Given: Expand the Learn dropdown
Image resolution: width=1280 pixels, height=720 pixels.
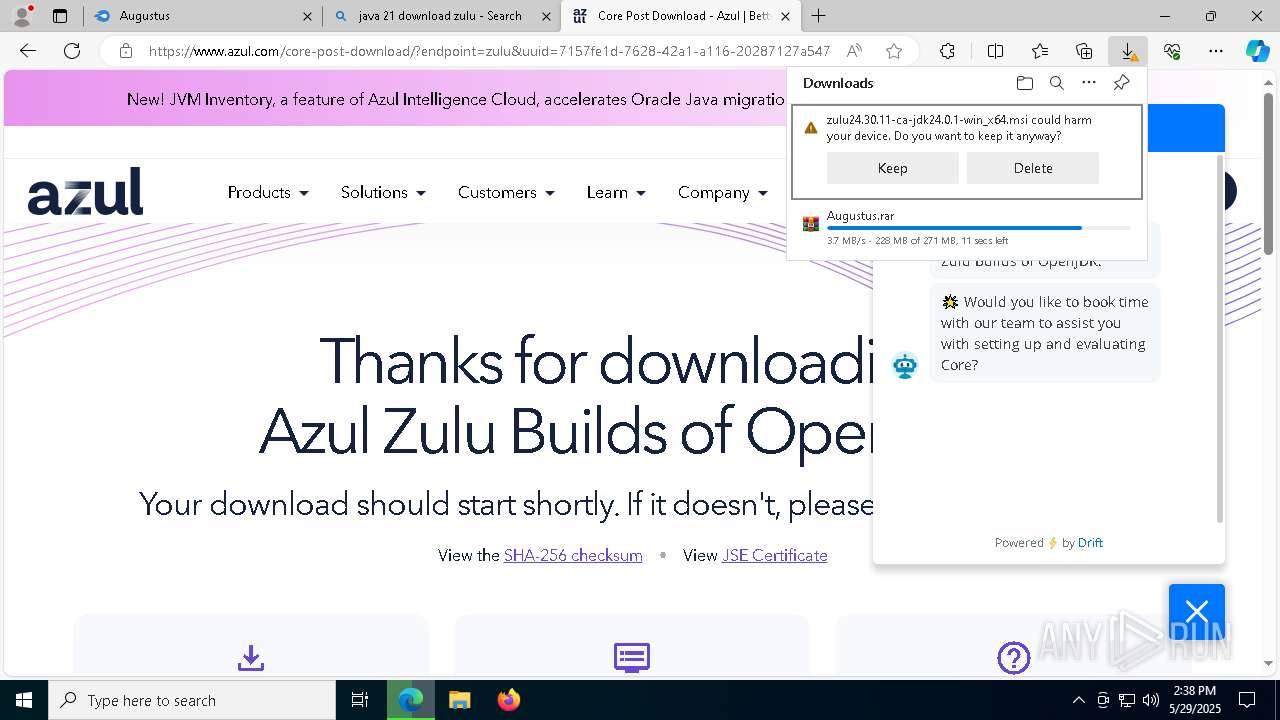Looking at the screenshot, I should click(x=616, y=192).
